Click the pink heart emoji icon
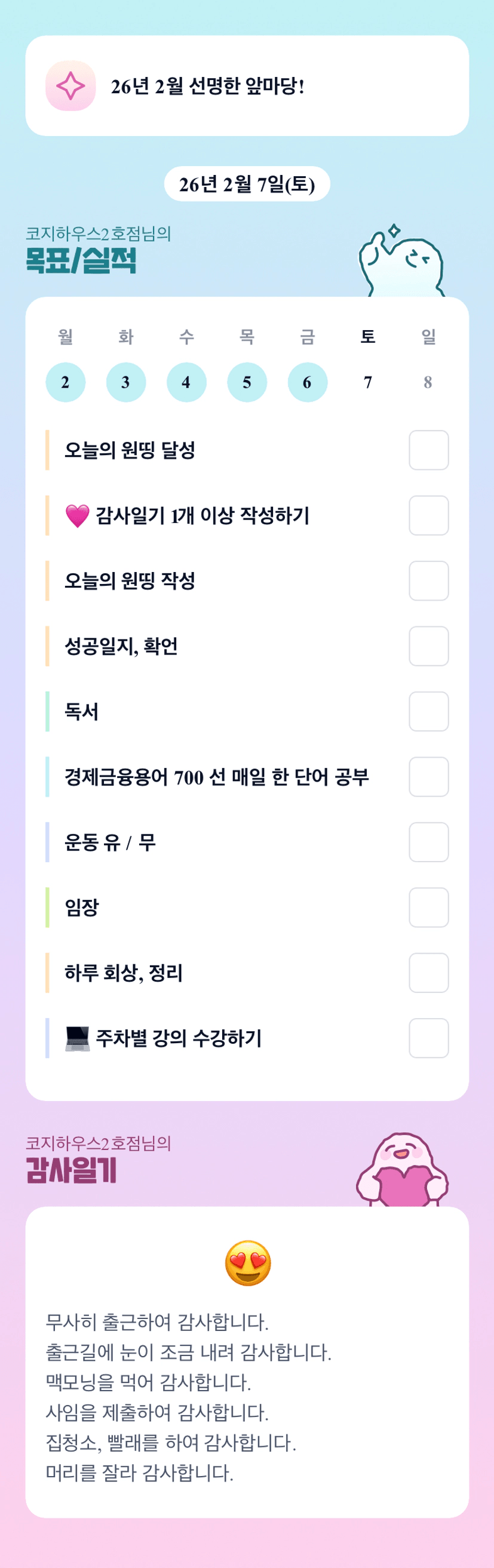The image size is (494, 1568). [x=78, y=516]
